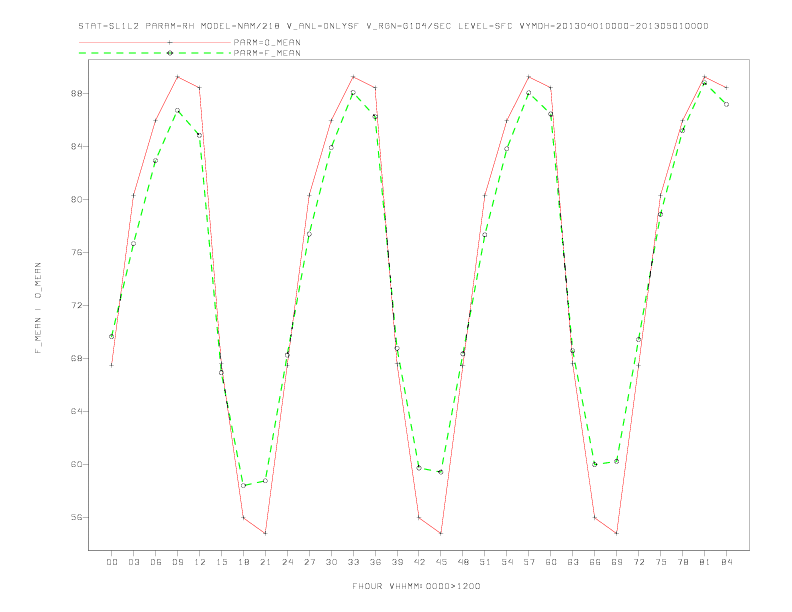Click x-axis tick label 54
The height and width of the screenshot is (612, 792).
(x=507, y=562)
